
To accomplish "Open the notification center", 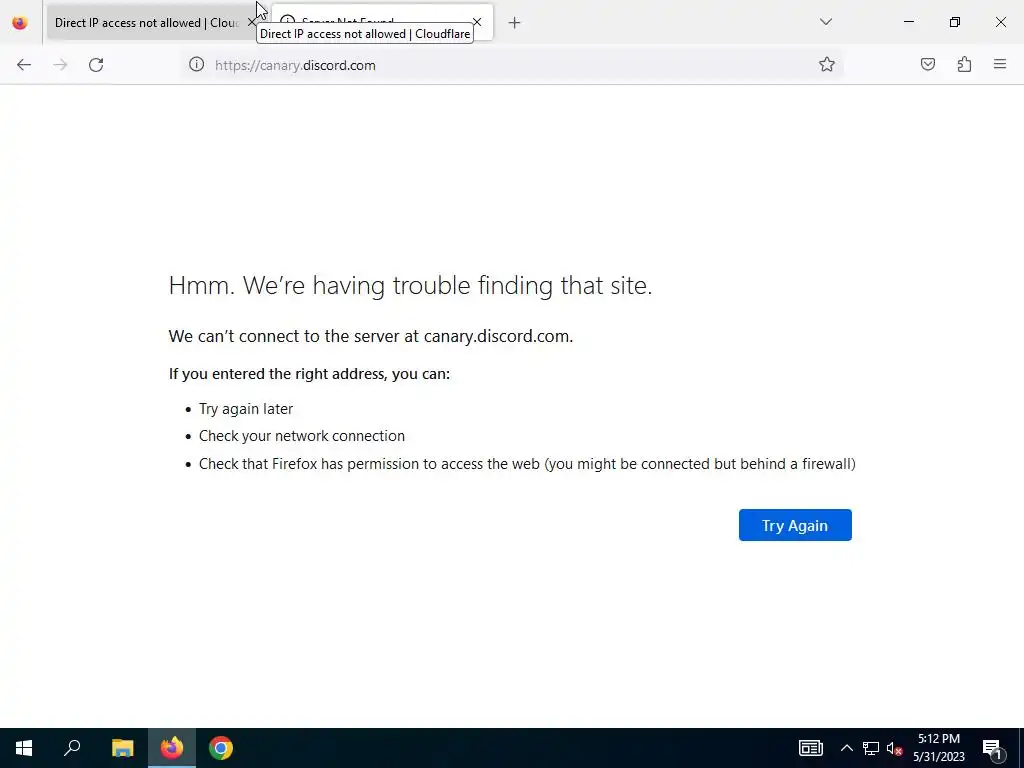I will (x=991, y=748).
